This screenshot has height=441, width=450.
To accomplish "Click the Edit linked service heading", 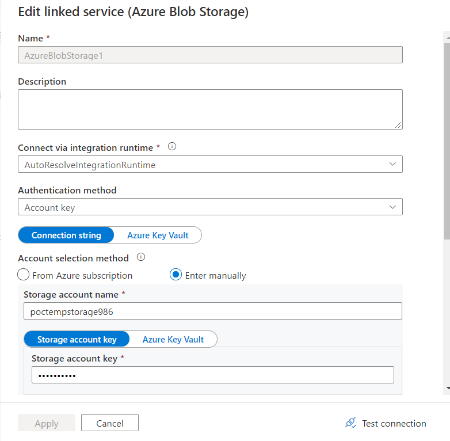I will click(x=133, y=12).
